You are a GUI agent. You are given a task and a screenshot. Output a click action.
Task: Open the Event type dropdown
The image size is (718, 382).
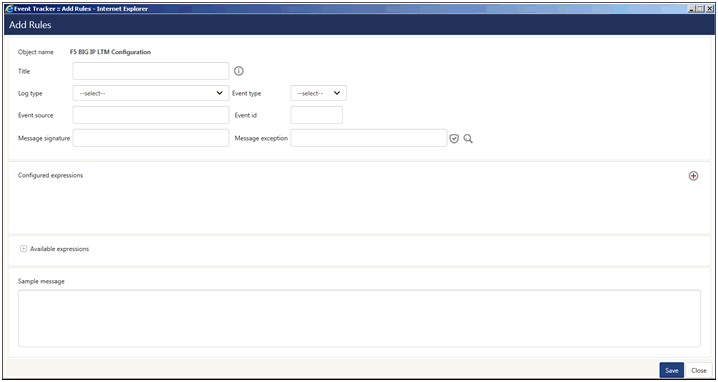[318, 93]
